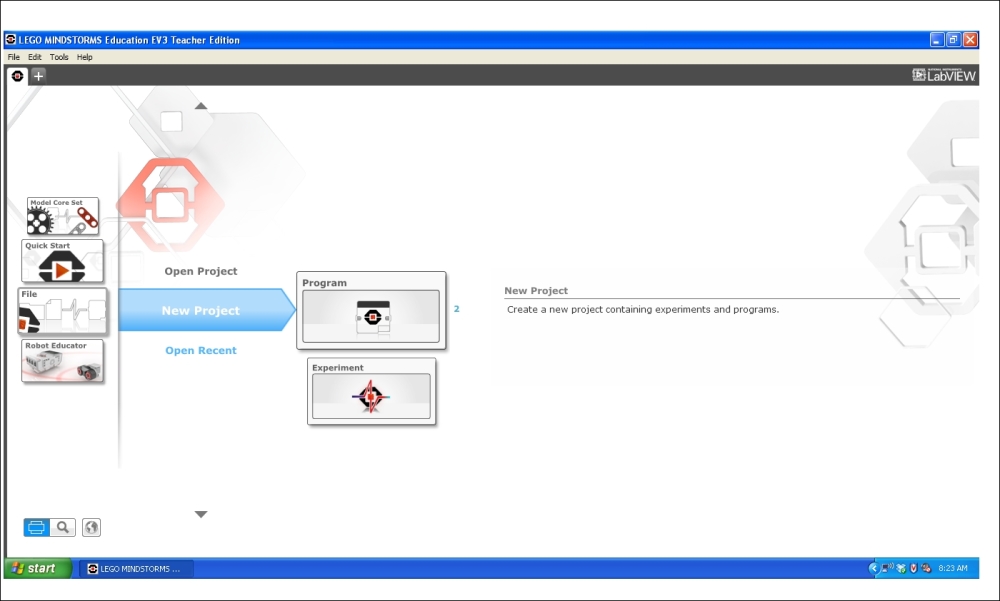
Task: Click the New Project description heading
Action: [x=536, y=290]
